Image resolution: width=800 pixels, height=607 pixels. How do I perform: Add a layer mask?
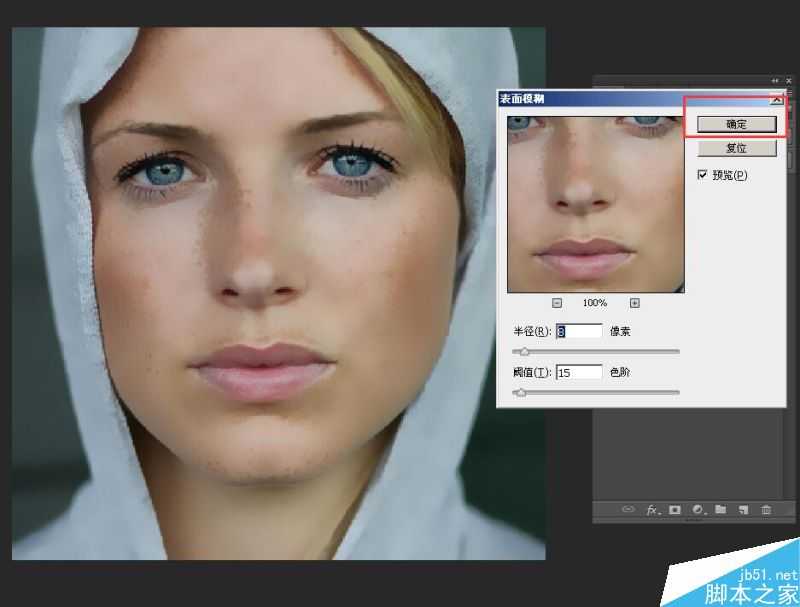click(675, 509)
